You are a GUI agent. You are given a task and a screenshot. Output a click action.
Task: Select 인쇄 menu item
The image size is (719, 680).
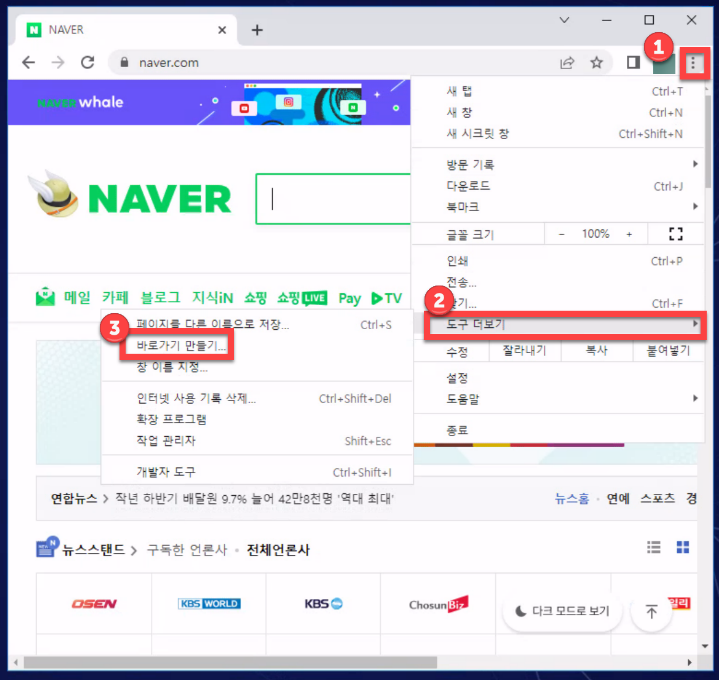(558, 261)
